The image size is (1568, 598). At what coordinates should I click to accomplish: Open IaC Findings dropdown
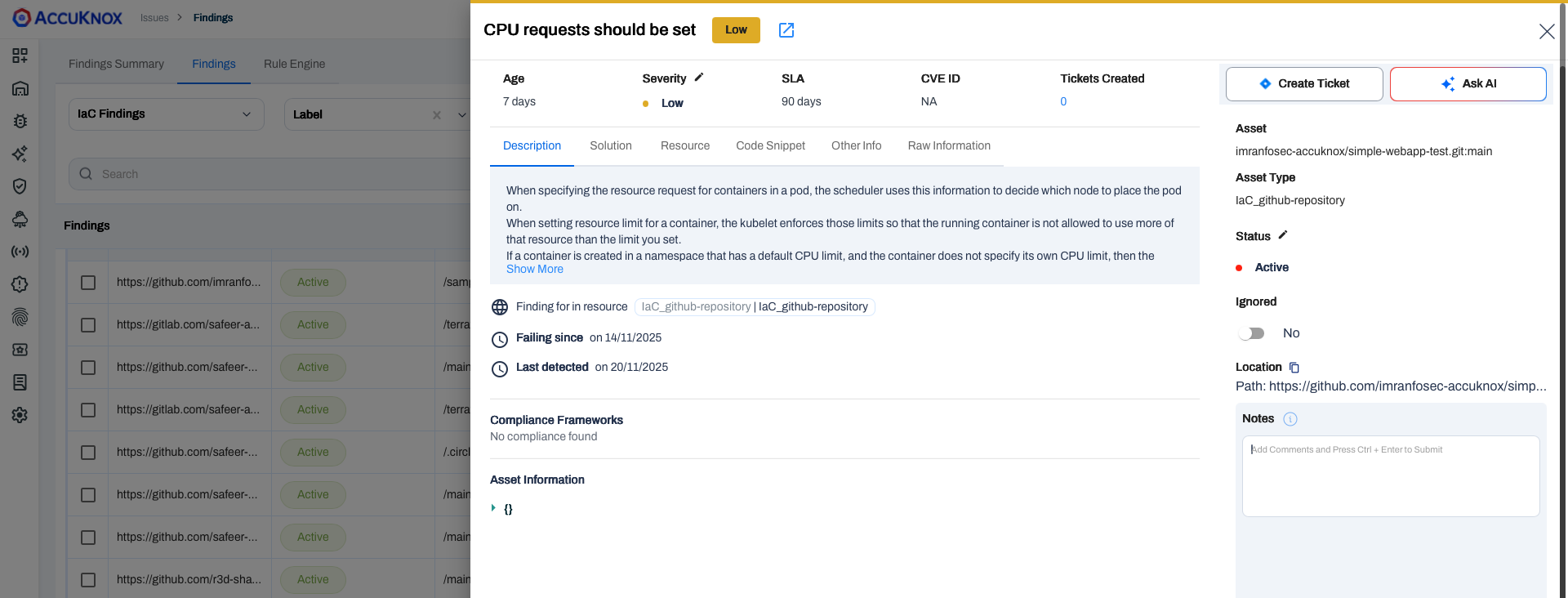coord(166,114)
